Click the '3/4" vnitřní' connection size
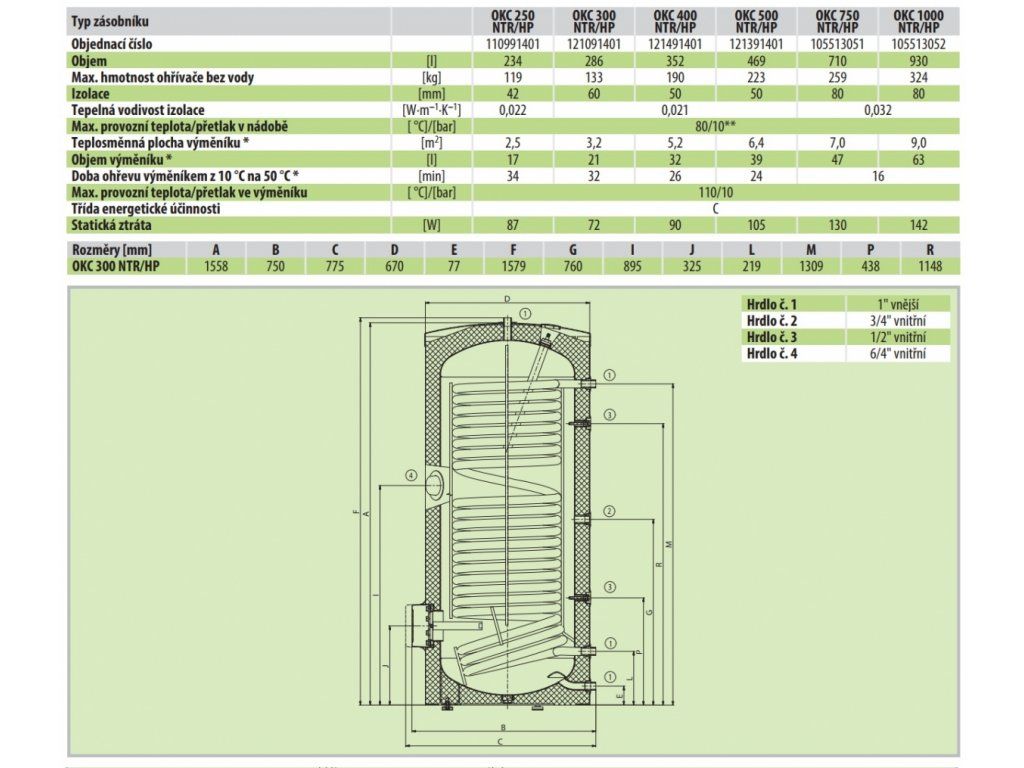 898,321
